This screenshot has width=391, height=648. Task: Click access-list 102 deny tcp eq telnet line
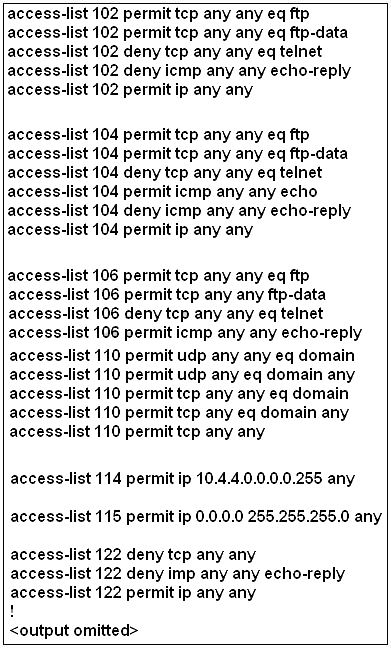point(165,52)
